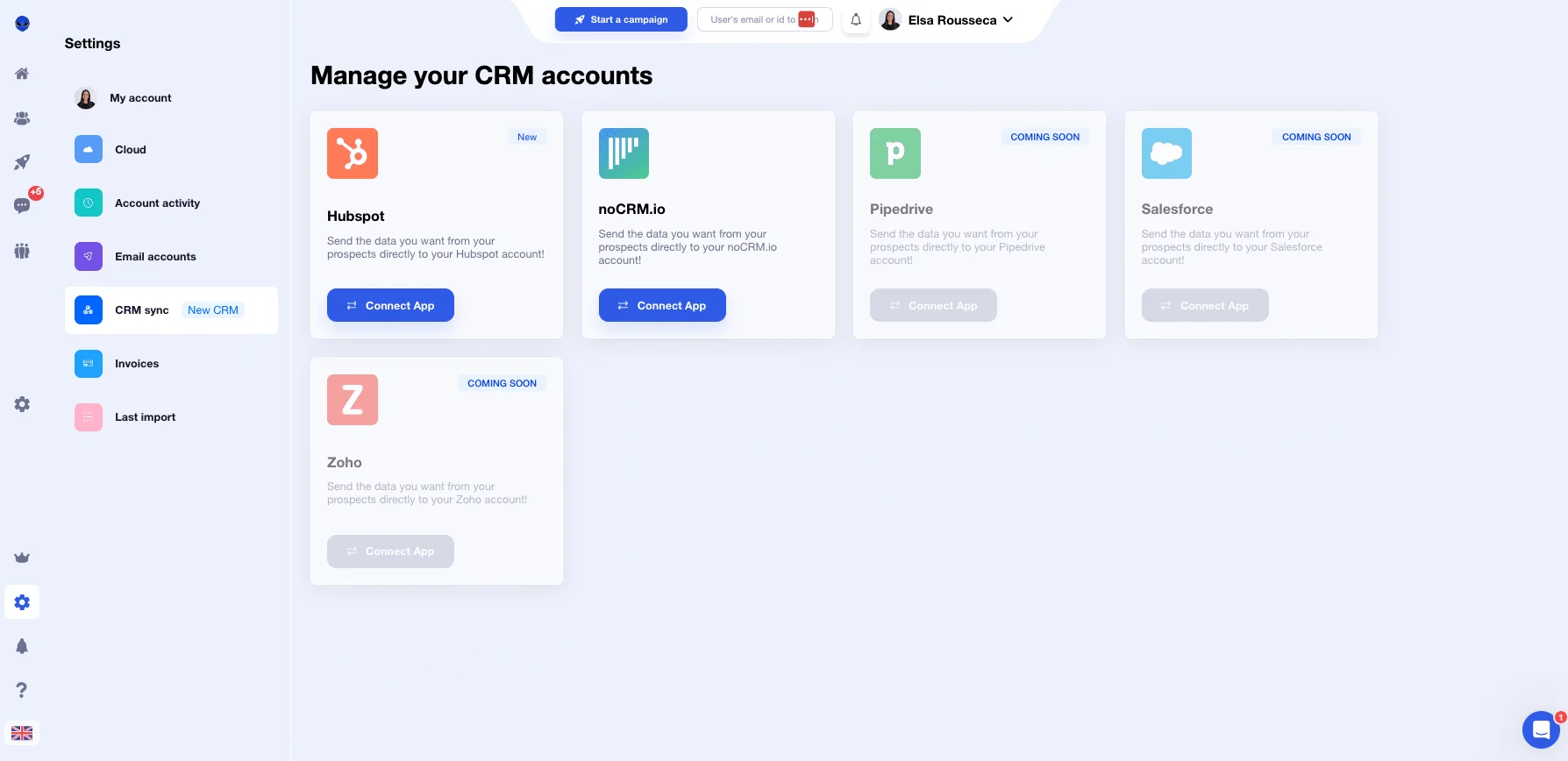Click the upper gear icon in the sidebar
The height and width of the screenshot is (761, 1568).
pos(22,404)
